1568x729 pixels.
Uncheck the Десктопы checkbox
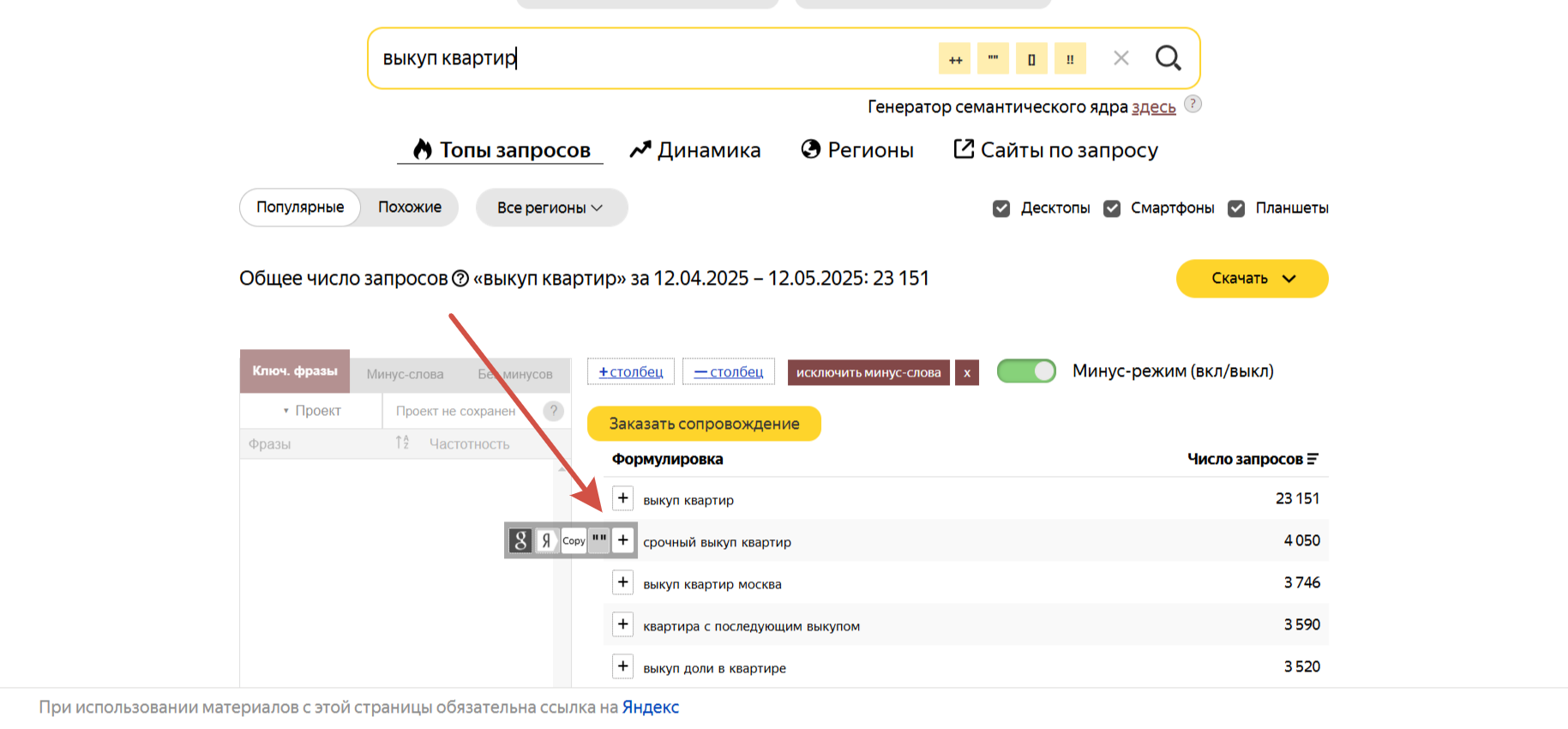coord(1001,208)
